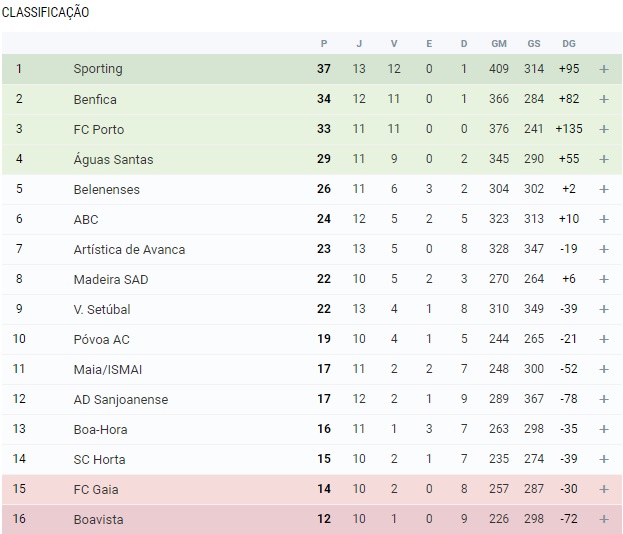Click the V wins column header
The width and height of the screenshot is (623, 534).
pyautogui.click(x=394, y=43)
